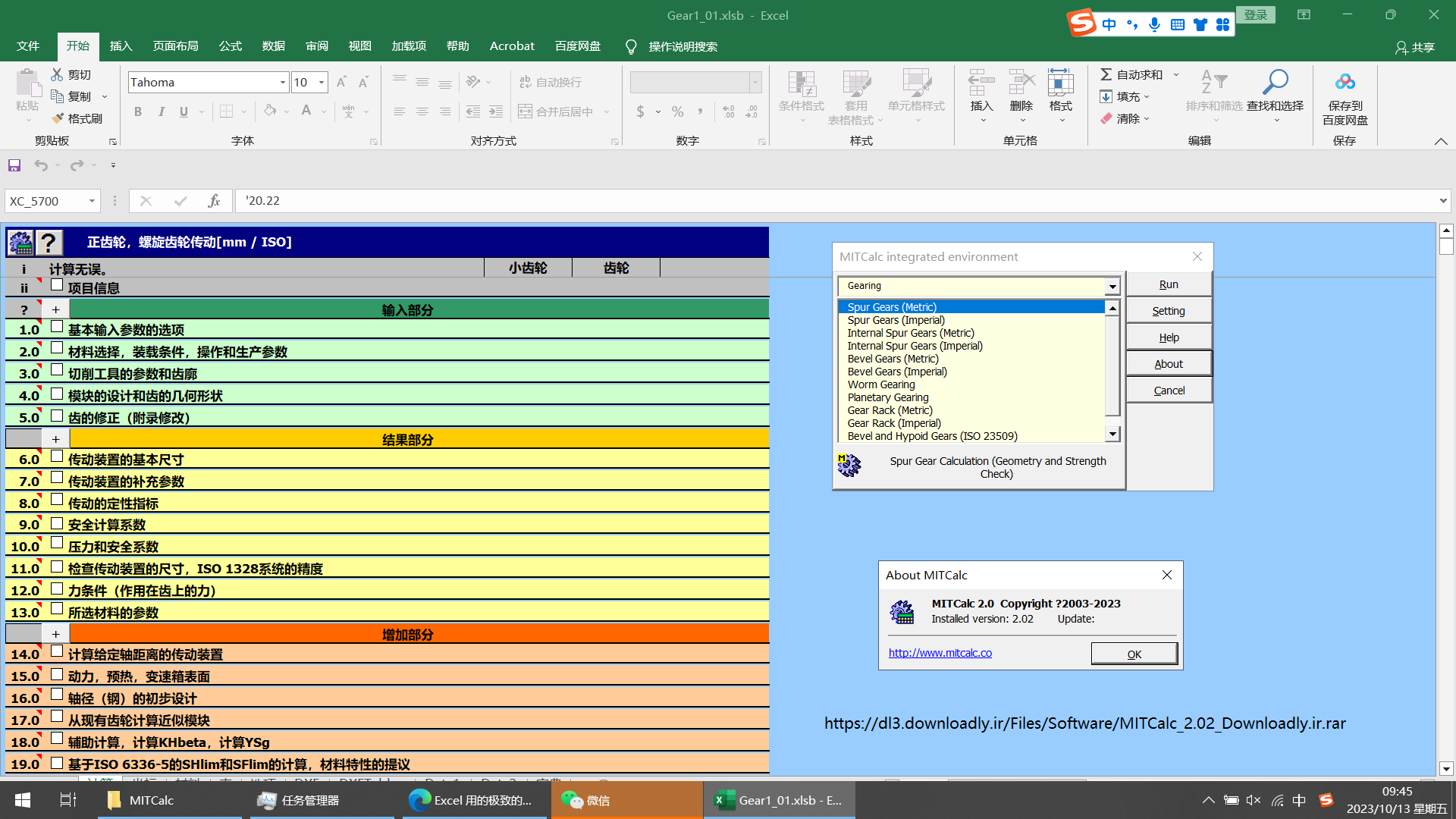This screenshot has height=819, width=1456.
Task: Switch to the 页面布局 ribbon tab
Action: 175,46
